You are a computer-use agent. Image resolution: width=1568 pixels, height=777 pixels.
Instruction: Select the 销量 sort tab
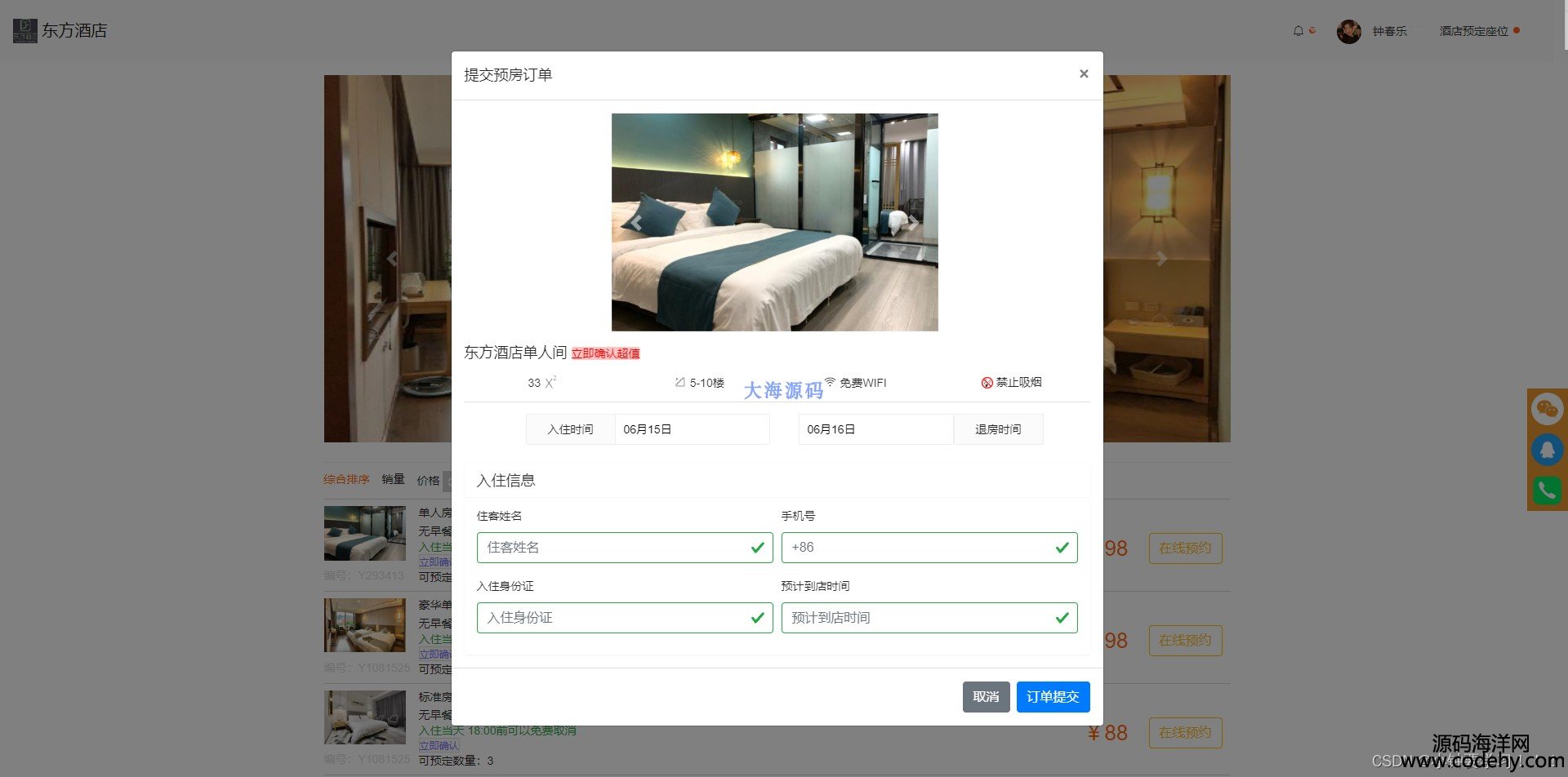point(393,479)
